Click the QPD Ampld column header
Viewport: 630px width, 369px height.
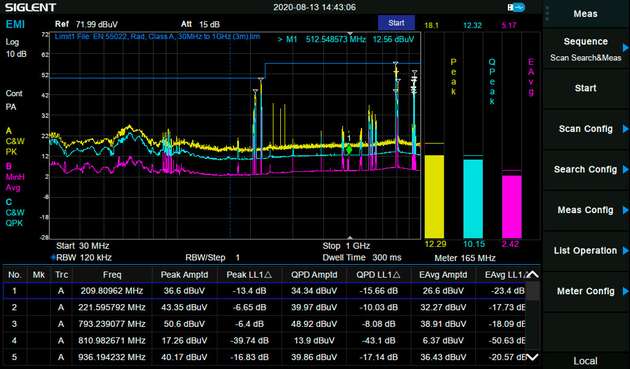tap(314, 275)
